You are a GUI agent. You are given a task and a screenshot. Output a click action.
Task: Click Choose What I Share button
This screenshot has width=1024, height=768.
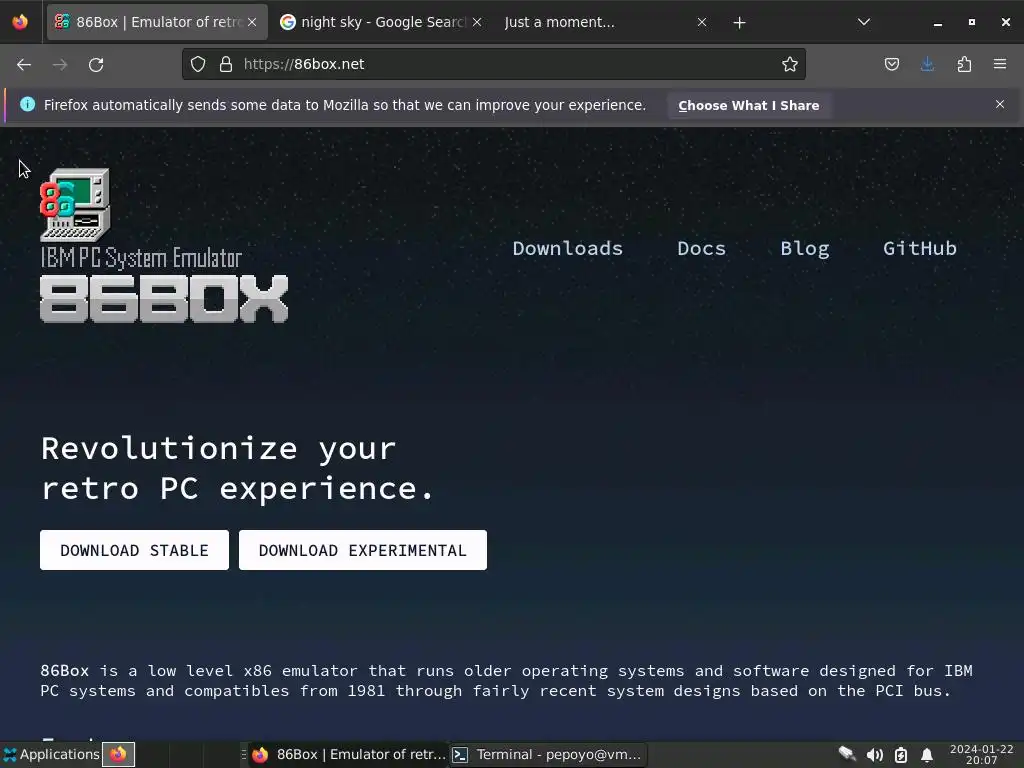(x=748, y=105)
